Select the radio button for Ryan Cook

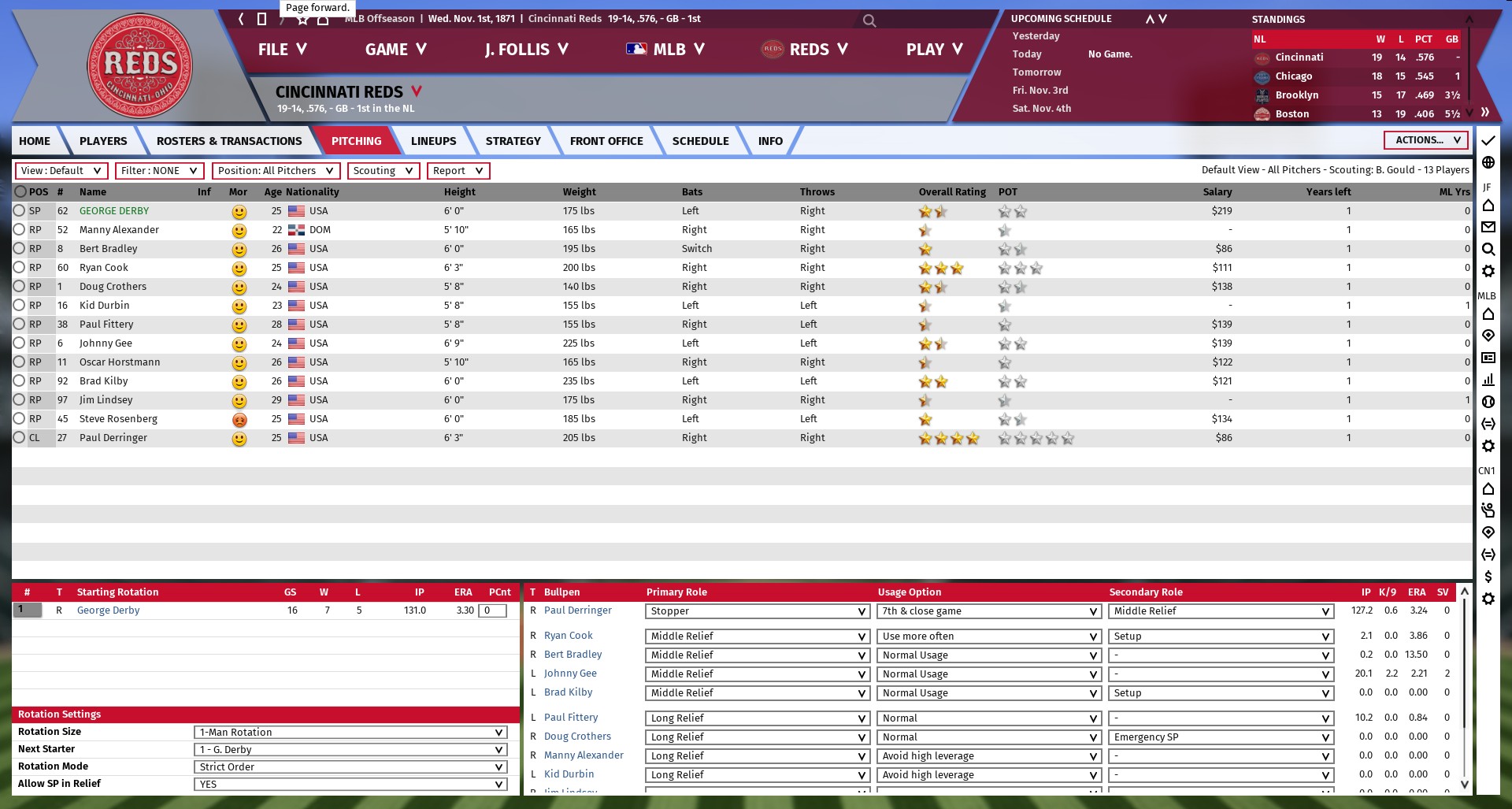pyautogui.click(x=20, y=267)
